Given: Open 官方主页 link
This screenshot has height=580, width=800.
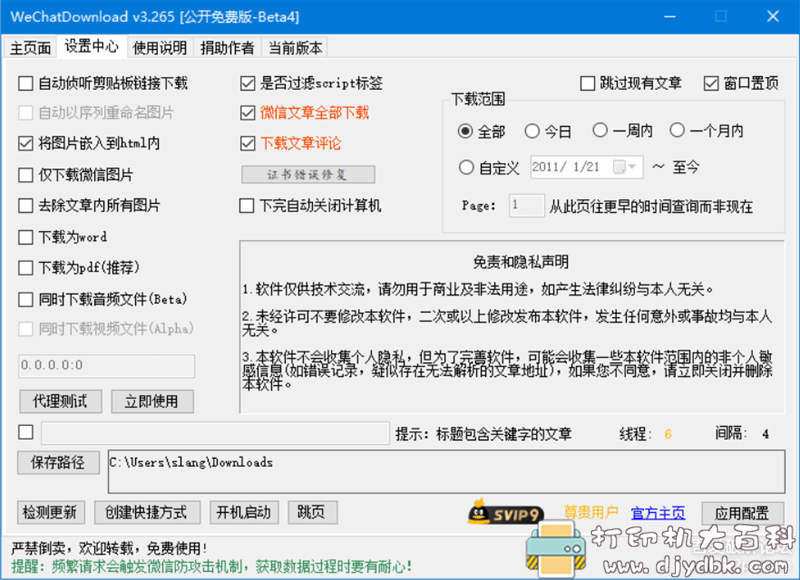Looking at the screenshot, I should pyautogui.click(x=658, y=513).
